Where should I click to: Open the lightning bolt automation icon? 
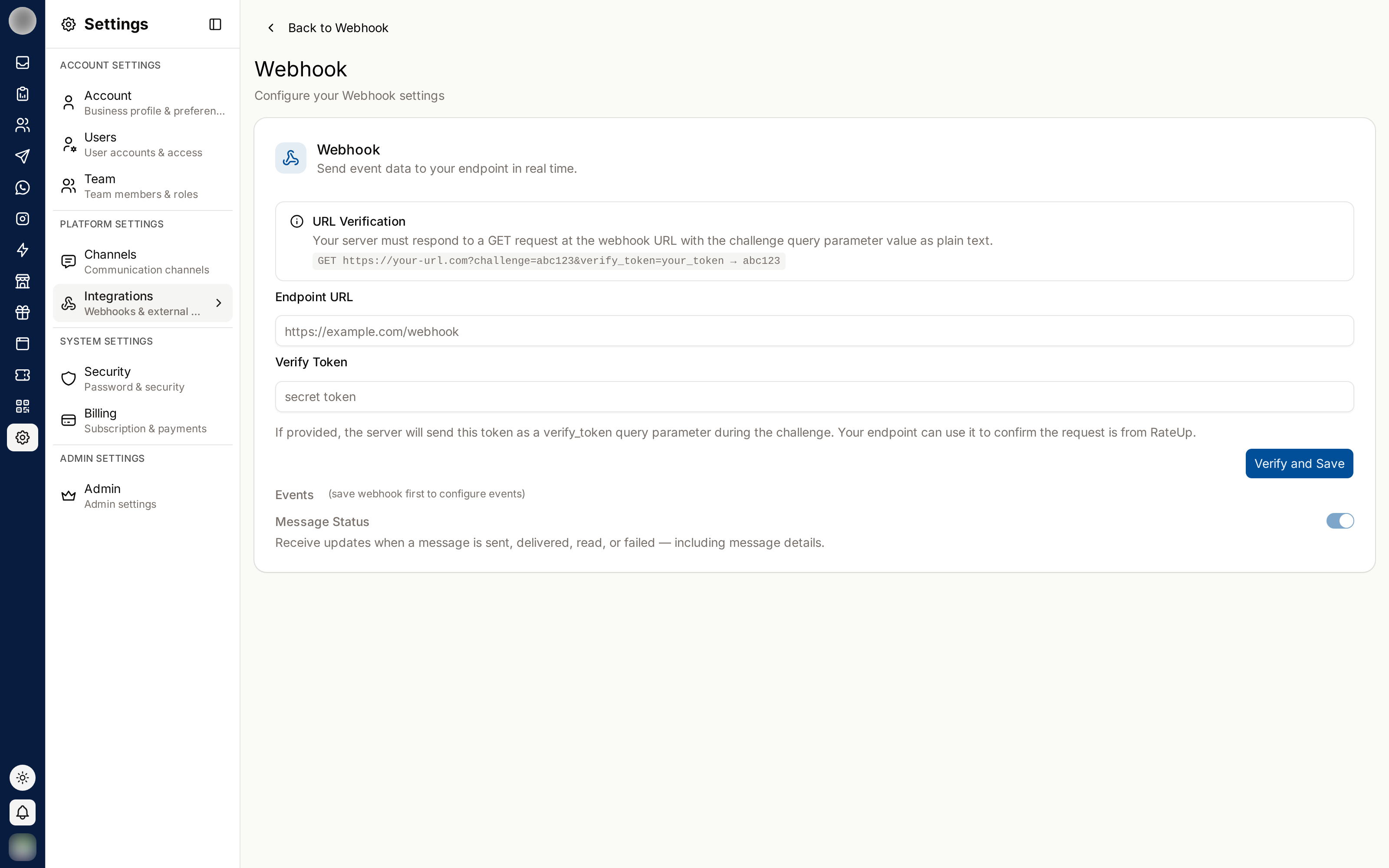[23, 250]
